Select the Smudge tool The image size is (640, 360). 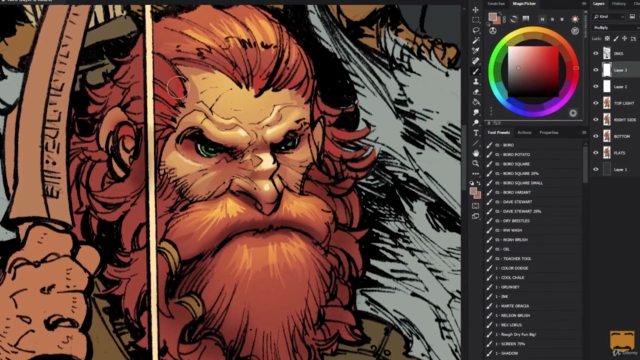click(x=476, y=112)
